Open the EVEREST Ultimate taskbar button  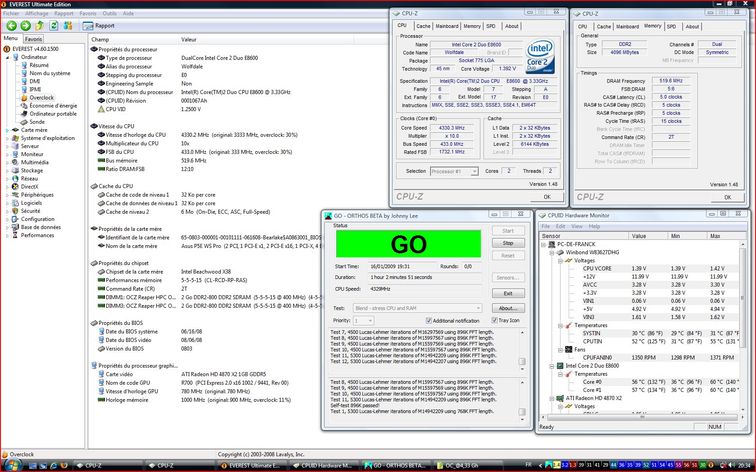pos(251,466)
